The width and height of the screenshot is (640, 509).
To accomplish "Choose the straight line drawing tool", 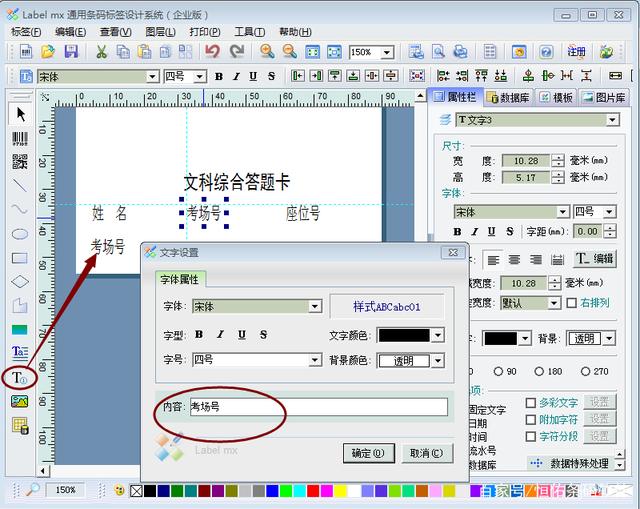I will [x=20, y=185].
